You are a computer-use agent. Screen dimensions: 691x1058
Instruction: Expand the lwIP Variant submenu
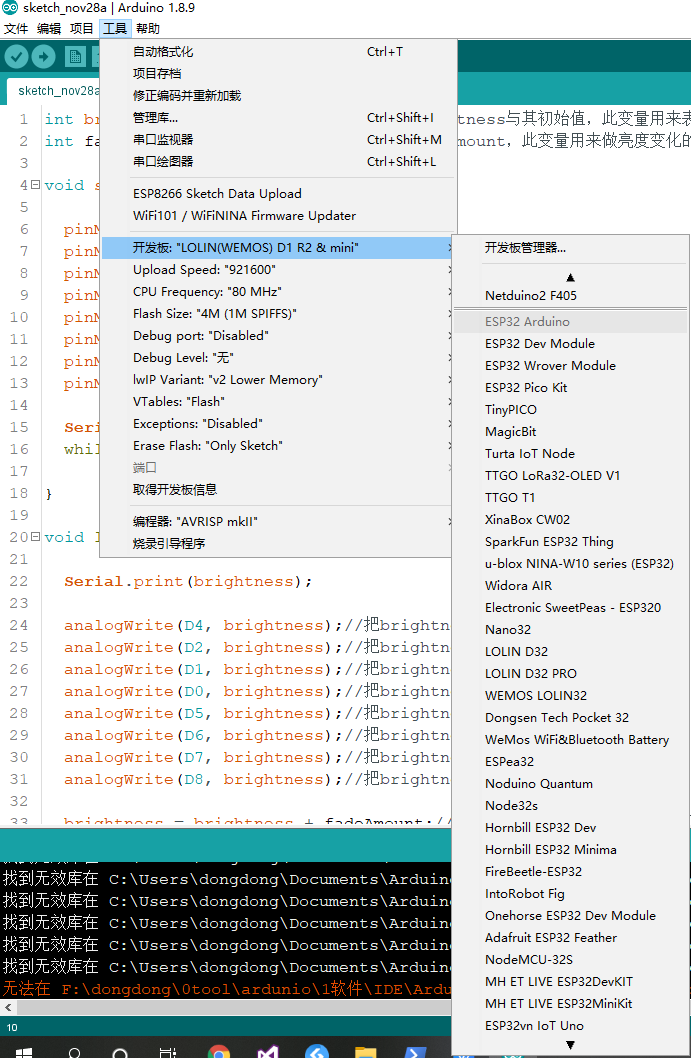pos(278,380)
